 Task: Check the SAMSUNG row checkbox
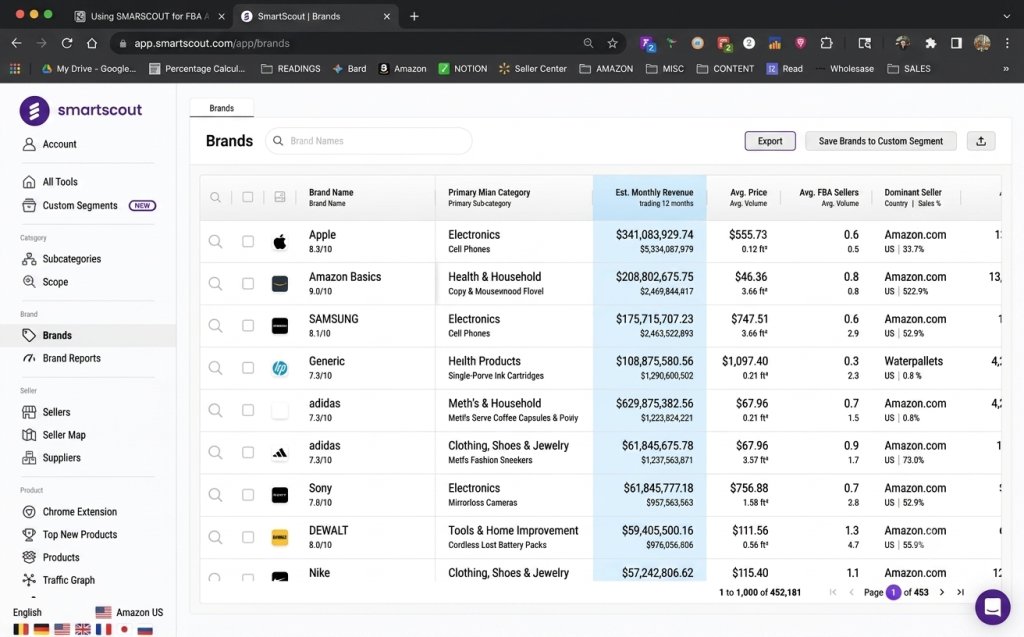[x=248, y=326]
